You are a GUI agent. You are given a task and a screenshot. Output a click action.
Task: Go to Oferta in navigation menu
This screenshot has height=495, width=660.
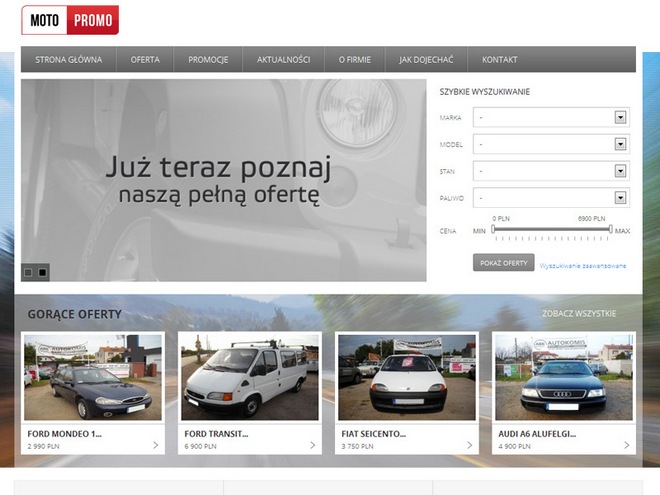click(145, 60)
